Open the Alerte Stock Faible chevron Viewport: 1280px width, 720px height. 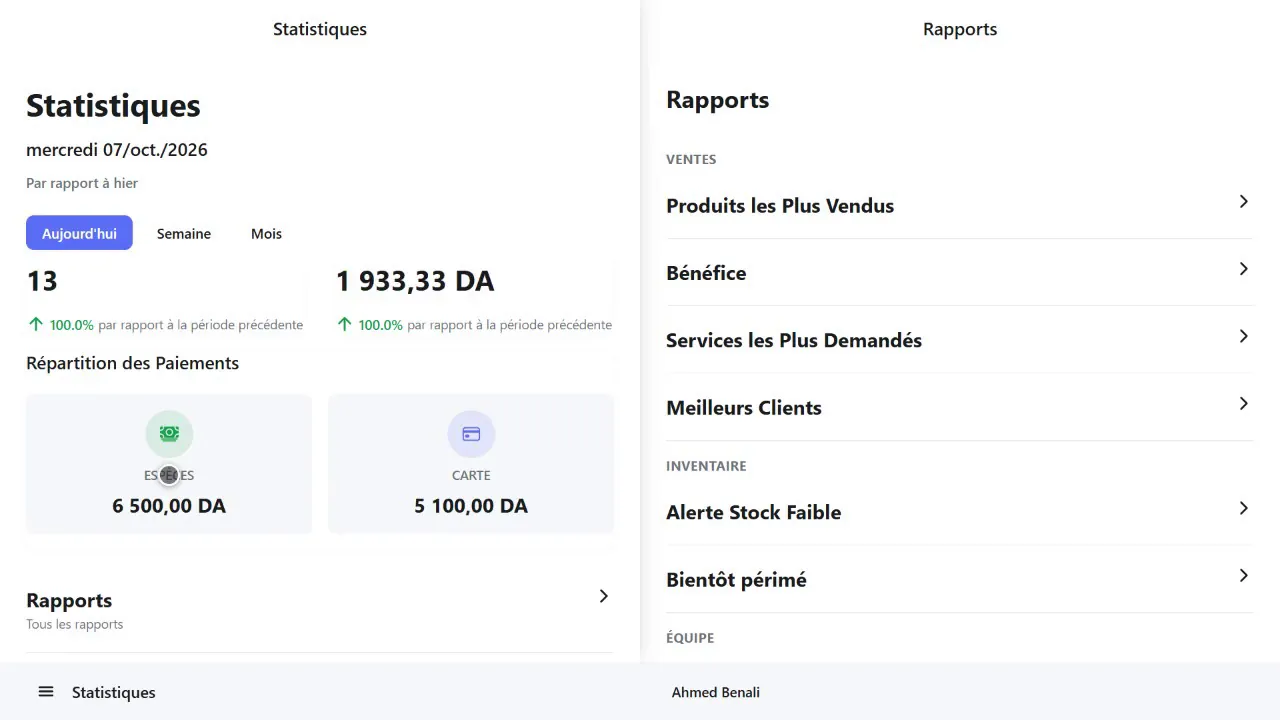(x=1243, y=508)
